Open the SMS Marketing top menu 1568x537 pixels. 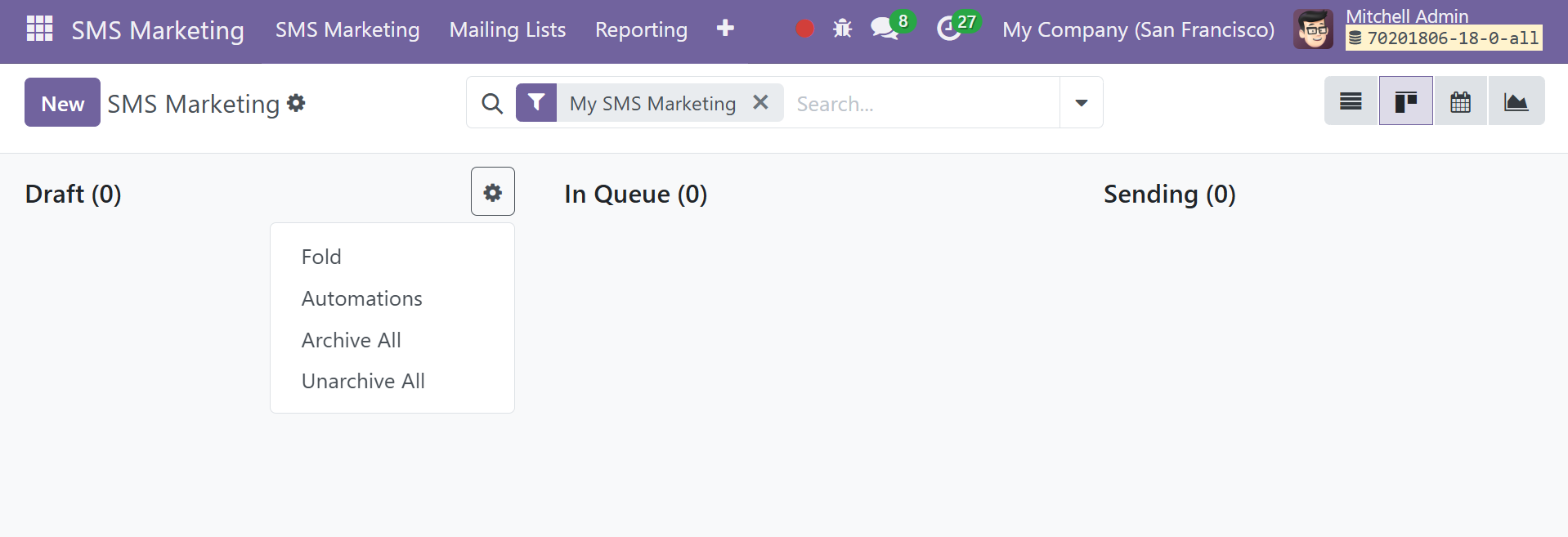click(347, 30)
